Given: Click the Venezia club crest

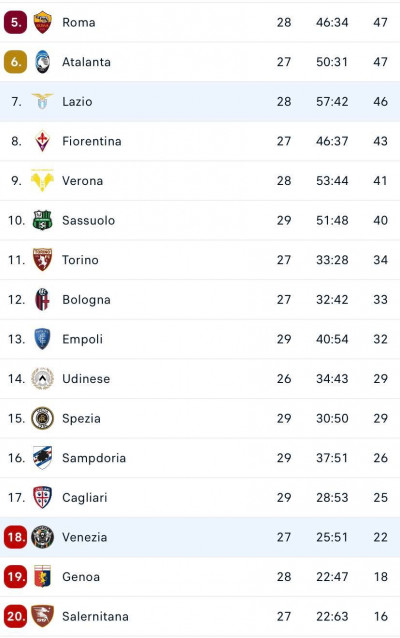Looking at the screenshot, I should point(42,537).
